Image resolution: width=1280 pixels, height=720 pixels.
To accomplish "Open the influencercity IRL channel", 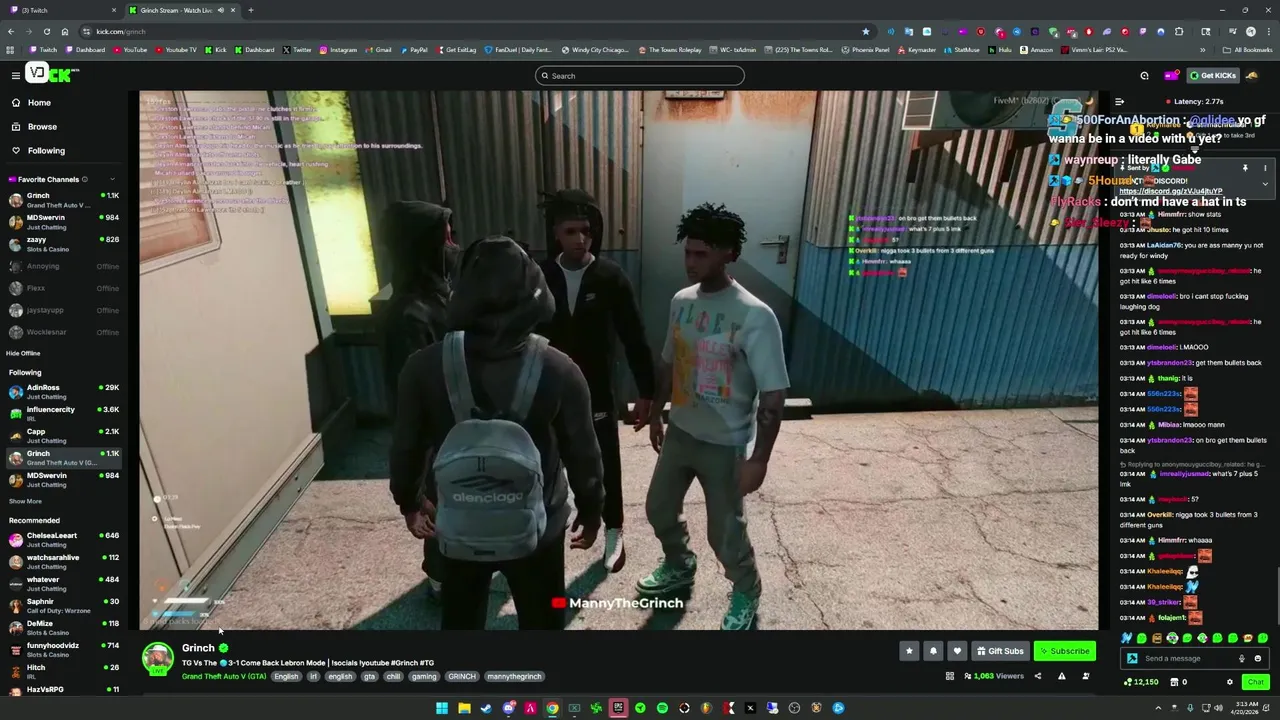I will pos(62,413).
